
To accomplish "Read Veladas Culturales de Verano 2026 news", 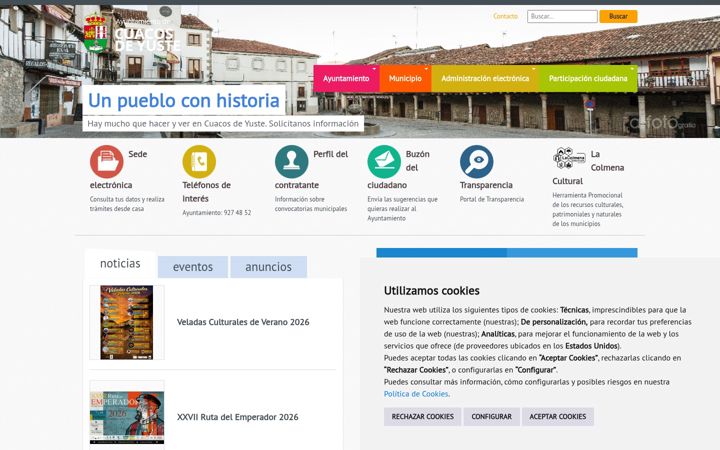I will pos(243,322).
